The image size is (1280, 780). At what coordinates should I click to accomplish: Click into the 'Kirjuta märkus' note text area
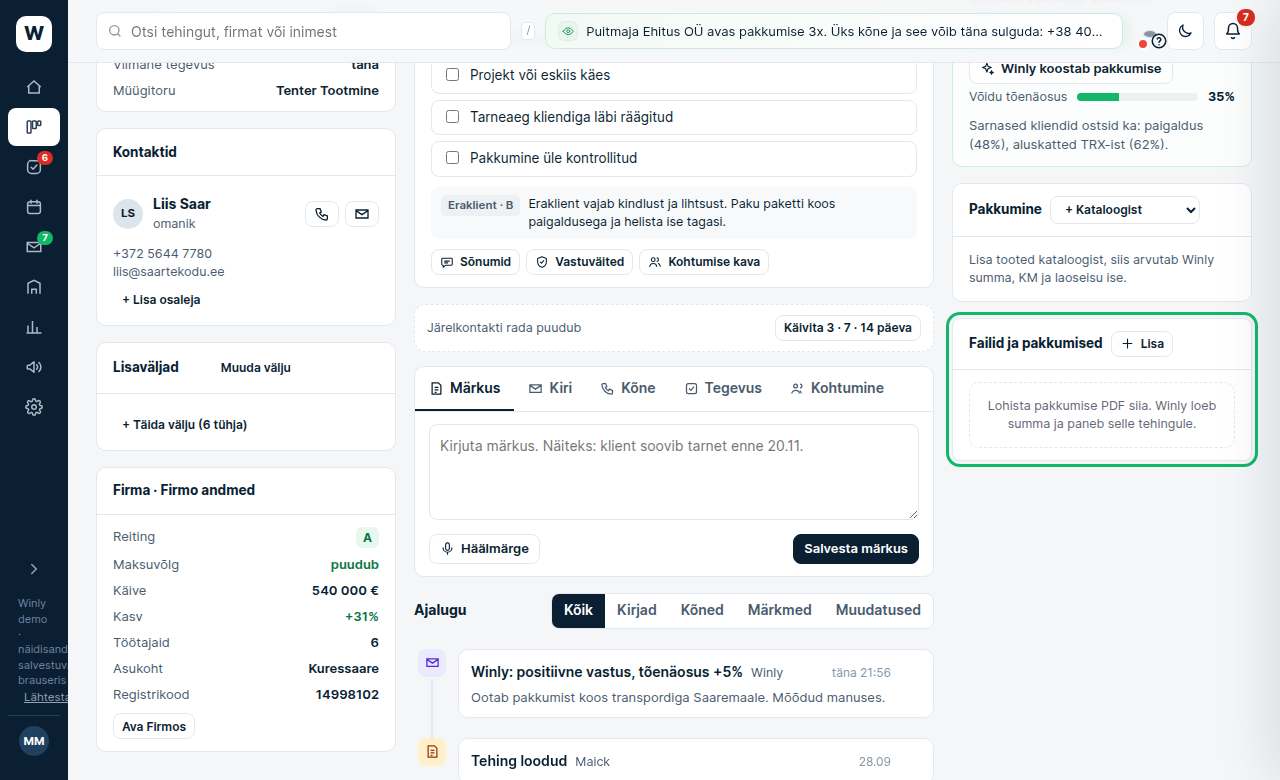674,472
